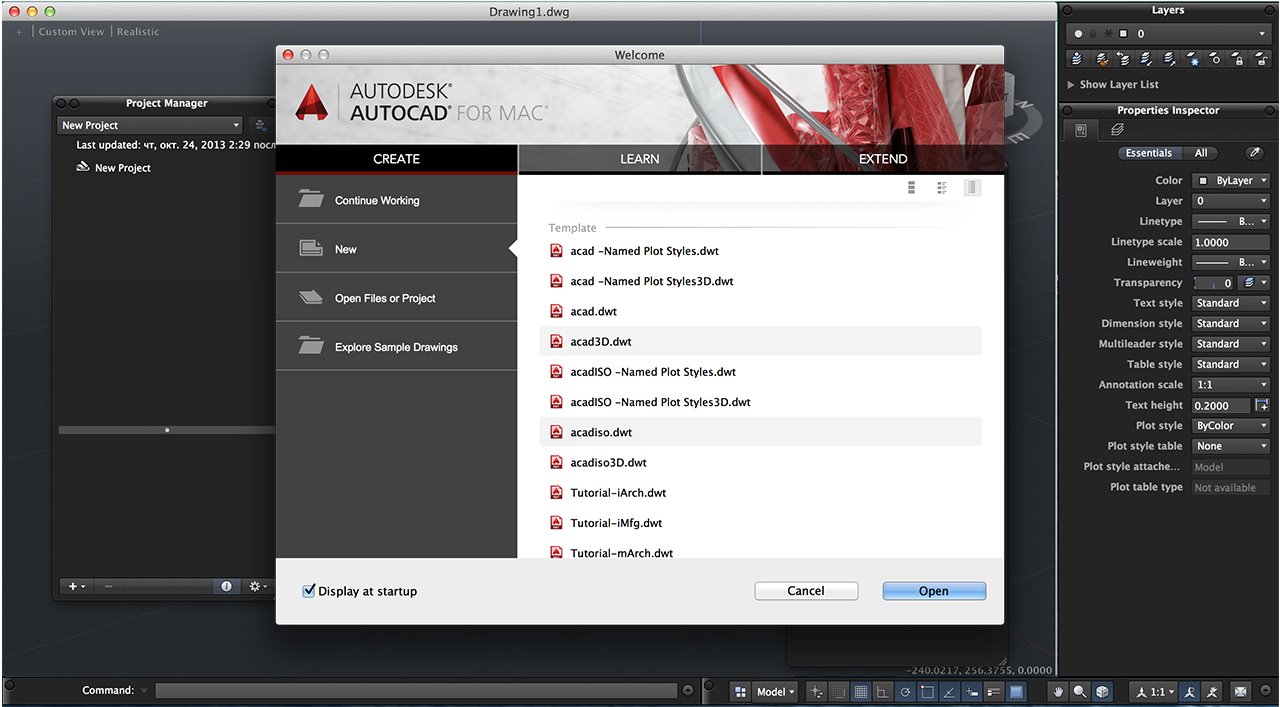Open the Color ByLayer swatch dropdown
Viewport: 1280px width, 707px height.
coord(1231,181)
